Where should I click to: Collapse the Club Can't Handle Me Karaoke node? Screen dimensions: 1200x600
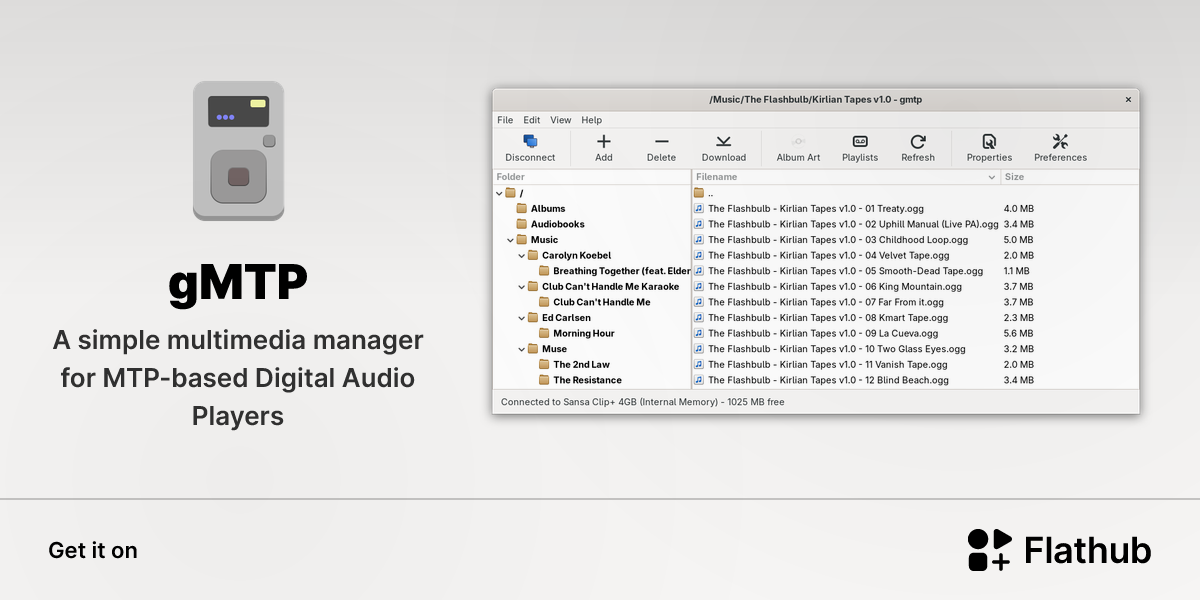click(x=521, y=287)
